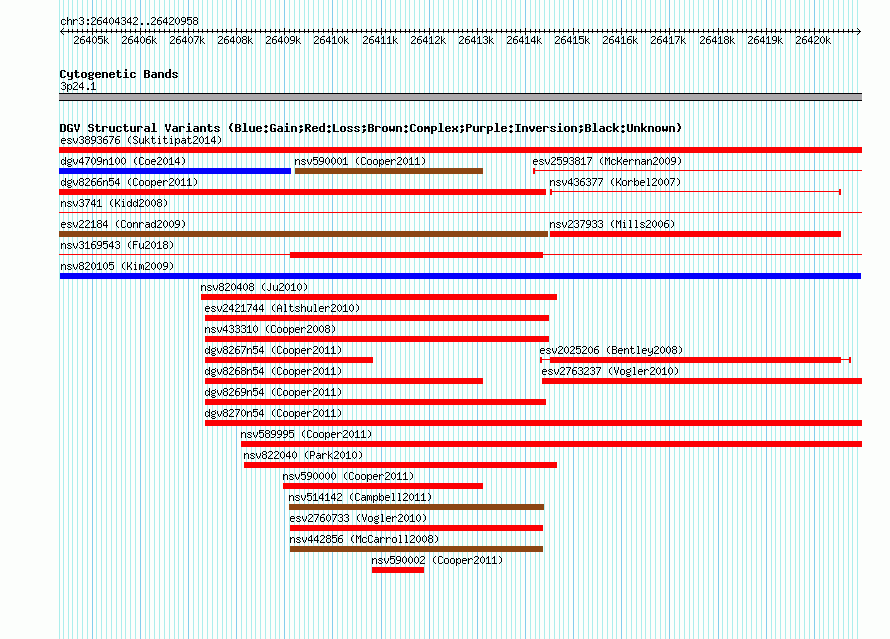
Task: Open the esv2593817 (McKernan2009) variant label
Action: pos(607,161)
